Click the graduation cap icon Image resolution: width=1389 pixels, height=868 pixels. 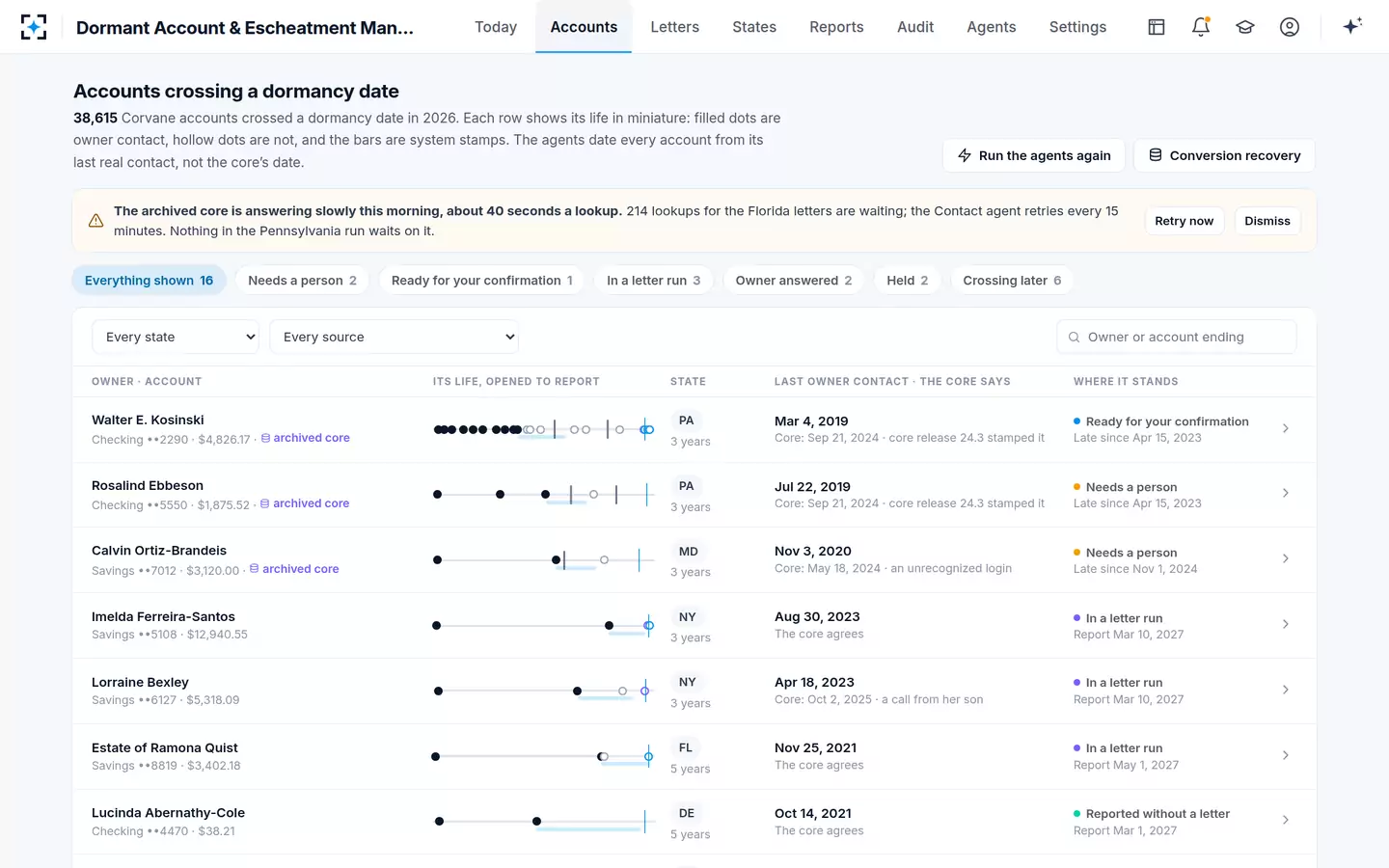tap(1245, 27)
